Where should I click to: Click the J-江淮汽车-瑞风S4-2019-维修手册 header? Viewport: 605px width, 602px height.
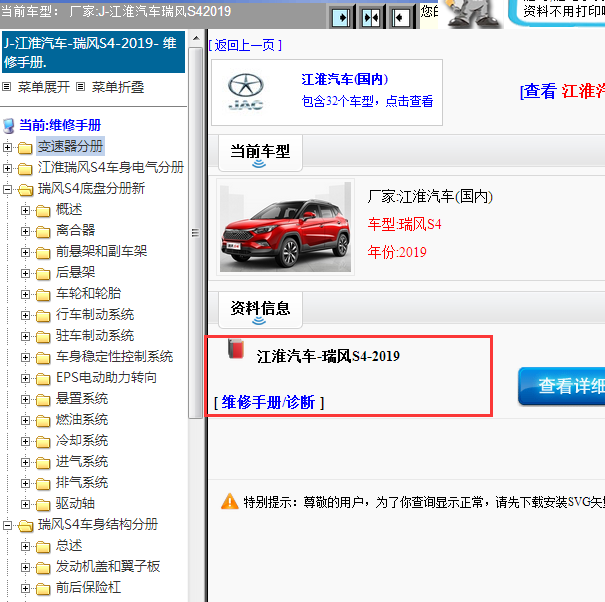click(93, 52)
